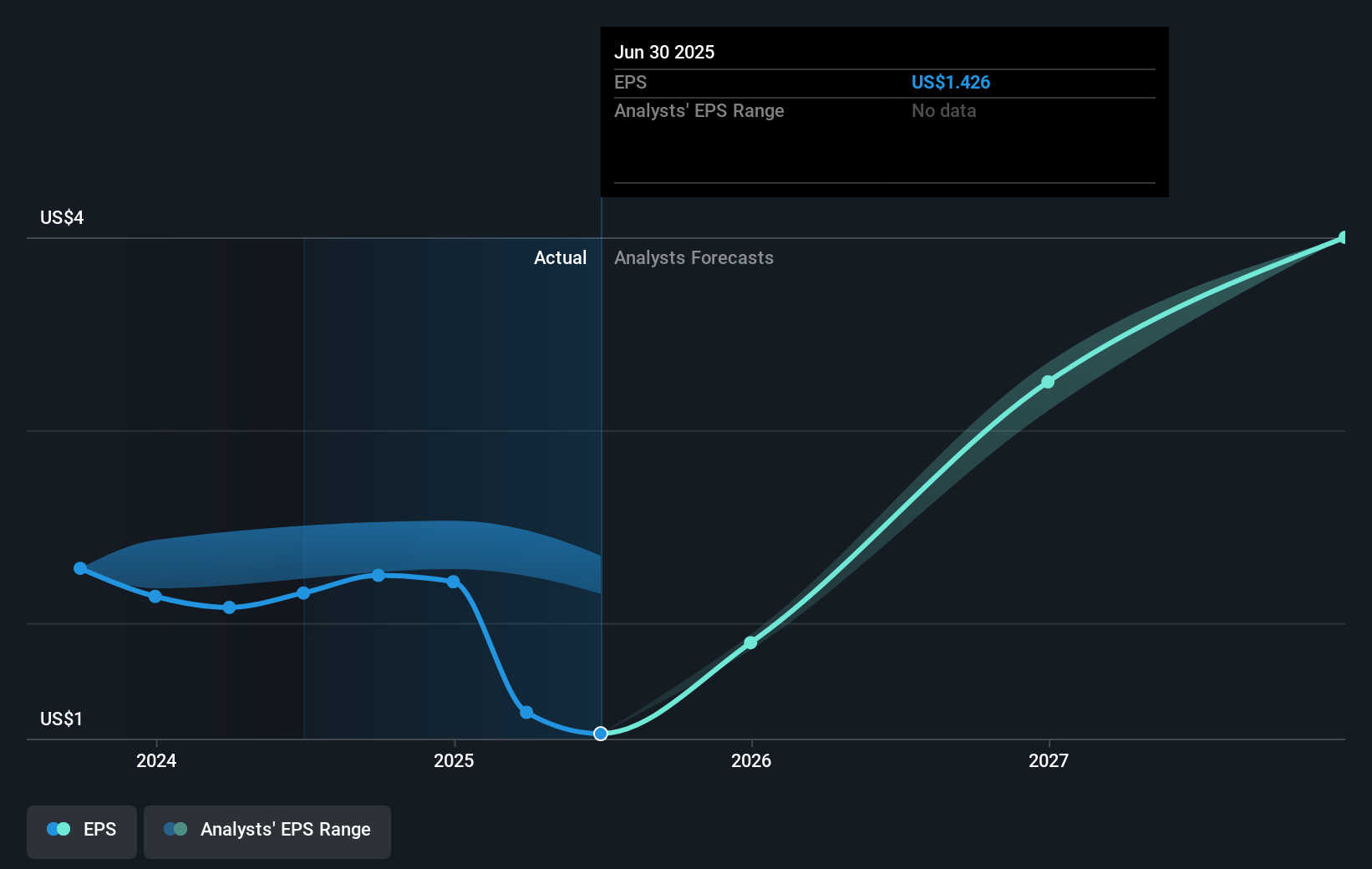Toggle the EPS series visibility

click(81, 831)
